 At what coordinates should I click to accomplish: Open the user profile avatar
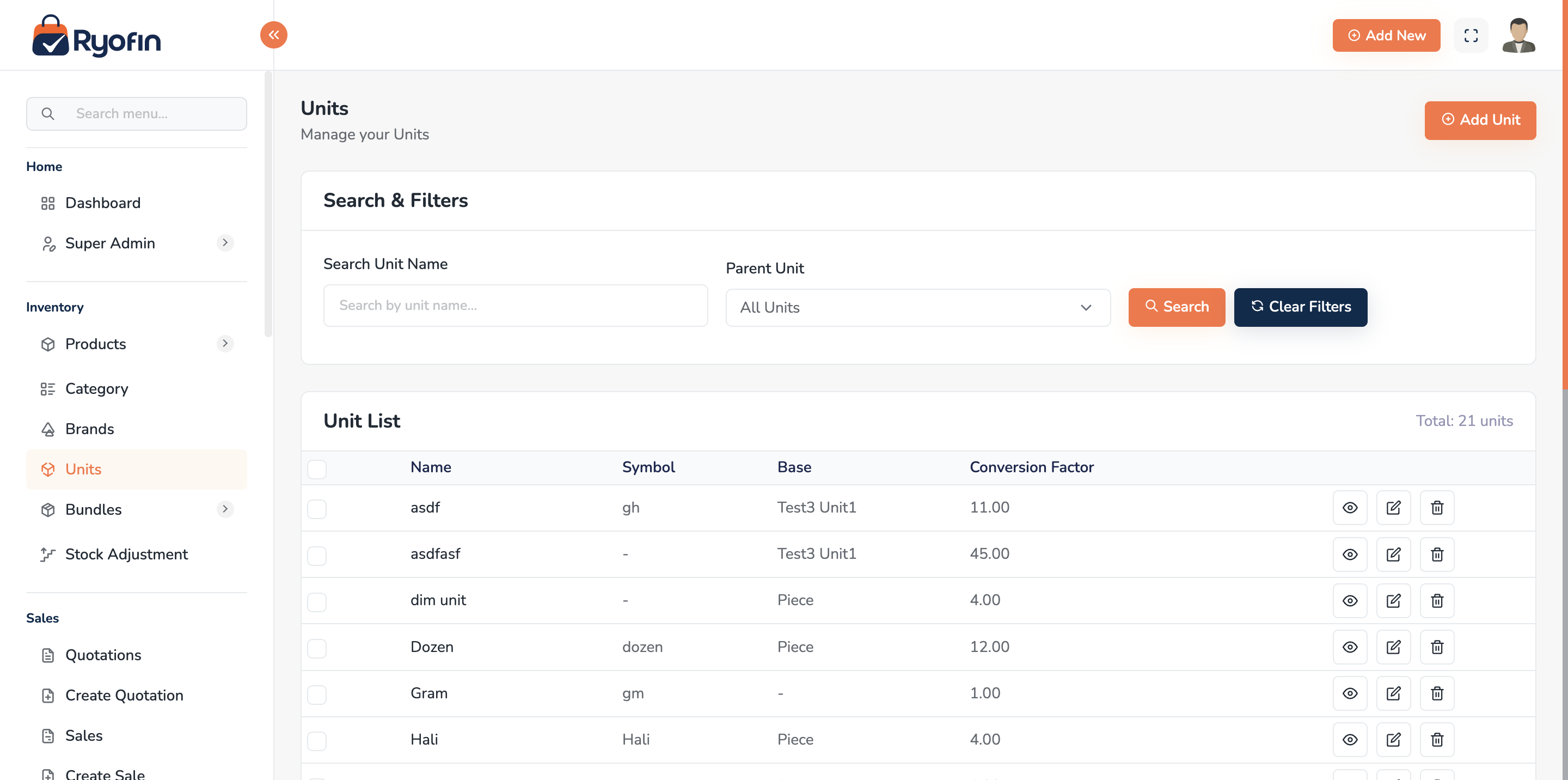pyautogui.click(x=1518, y=35)
